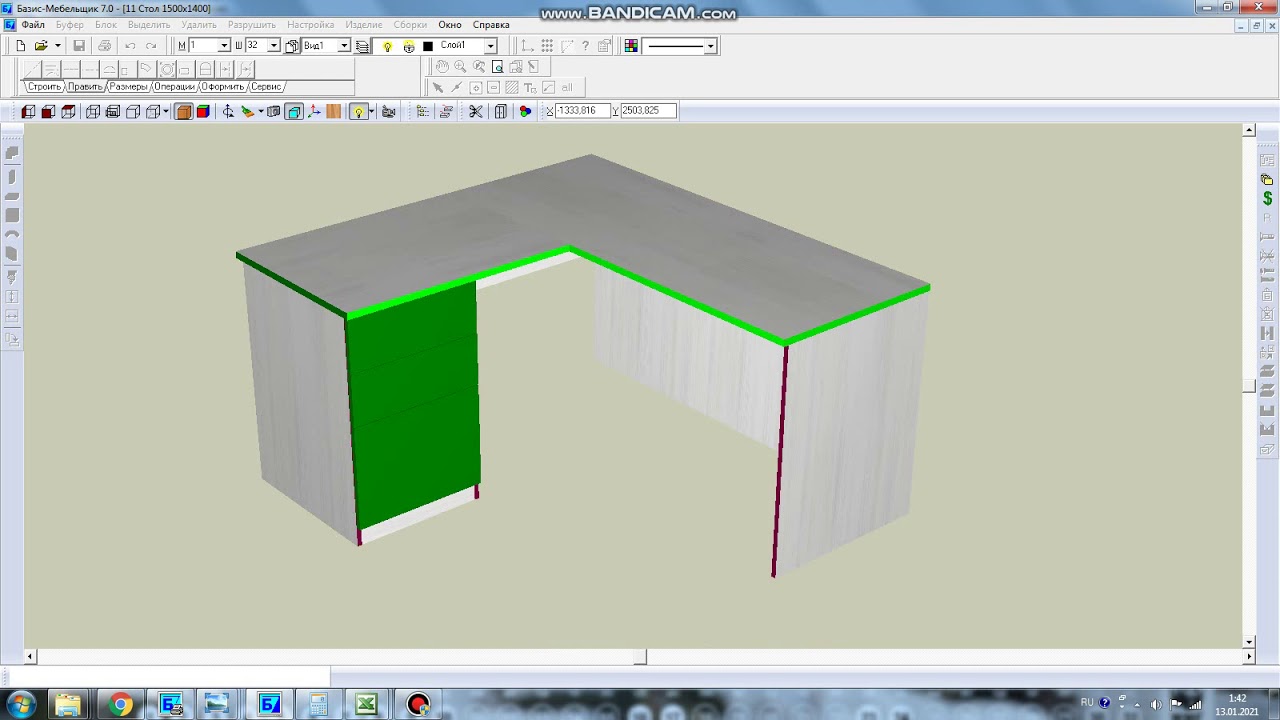Click the color palette grid icon
The width and height of the screenshot is (1280, 720).
click(x=631, y=46)
